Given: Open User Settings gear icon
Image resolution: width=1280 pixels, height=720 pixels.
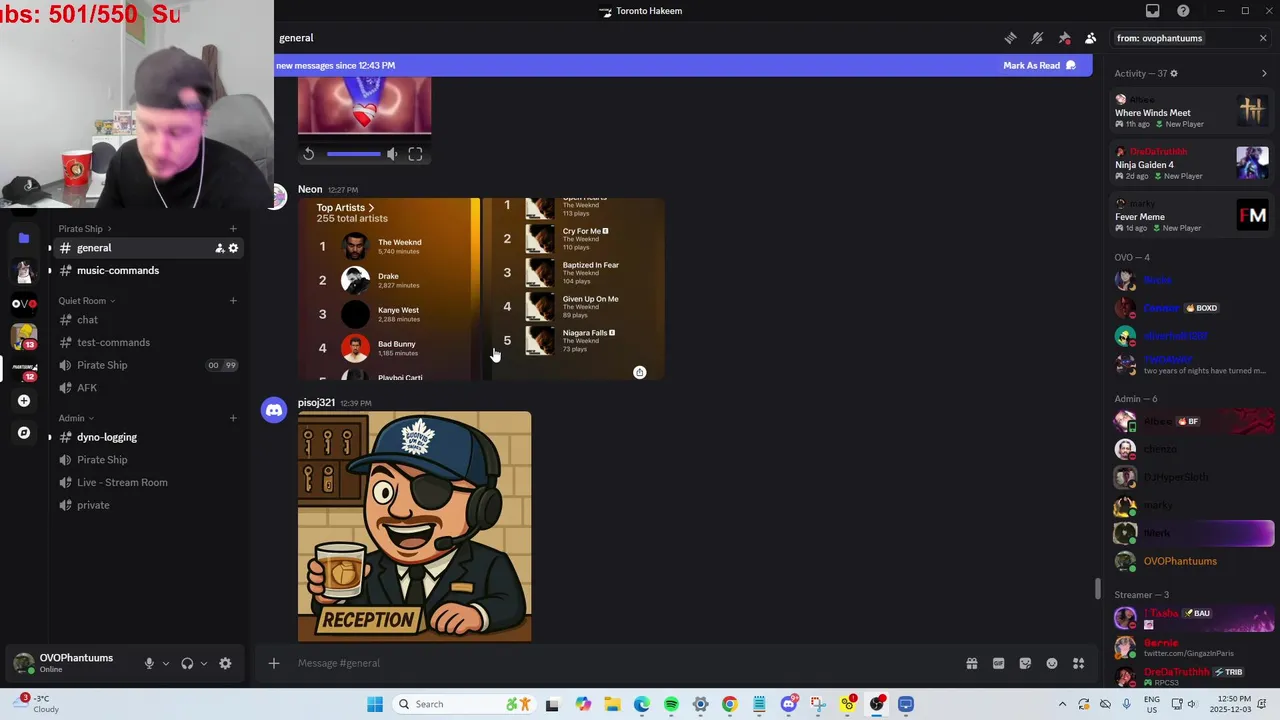Looking at the screenshot, I should point(225,663).
